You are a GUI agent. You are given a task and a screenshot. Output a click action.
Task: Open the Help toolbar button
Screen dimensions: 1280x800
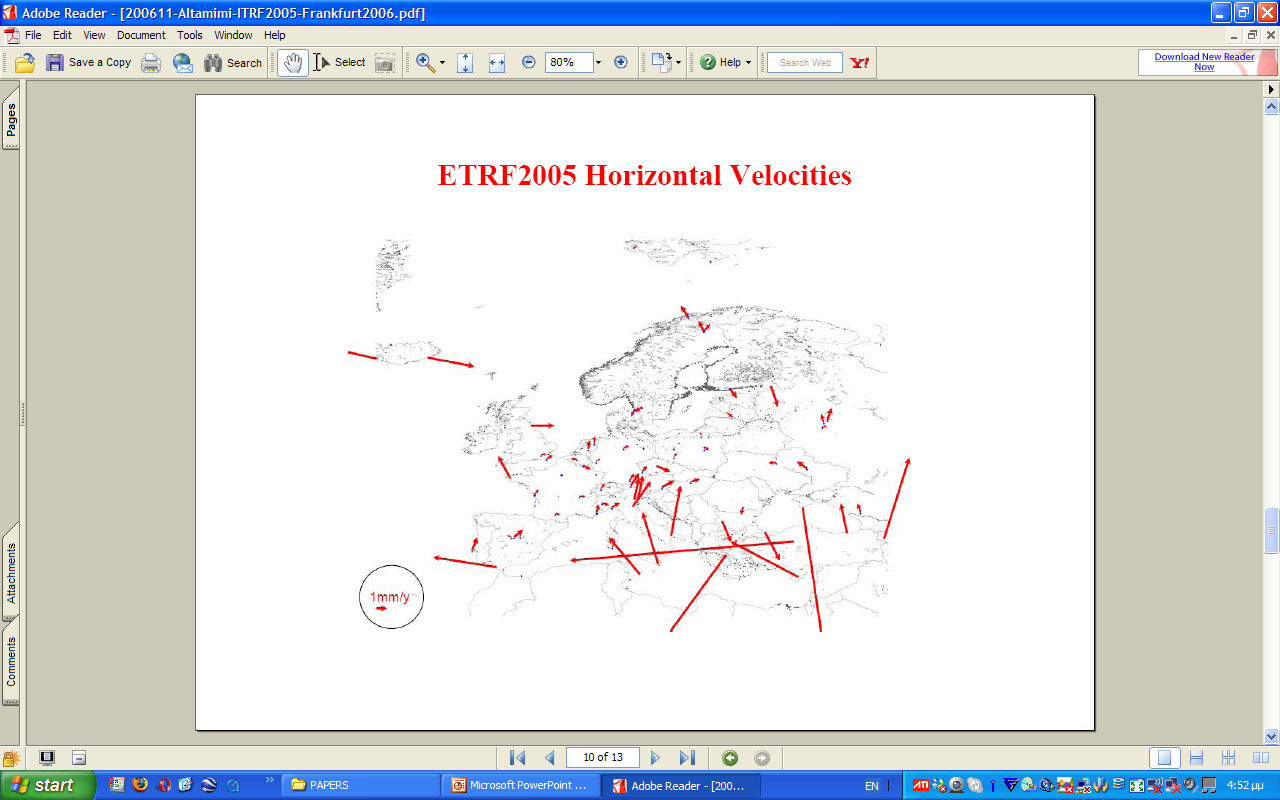720,62
